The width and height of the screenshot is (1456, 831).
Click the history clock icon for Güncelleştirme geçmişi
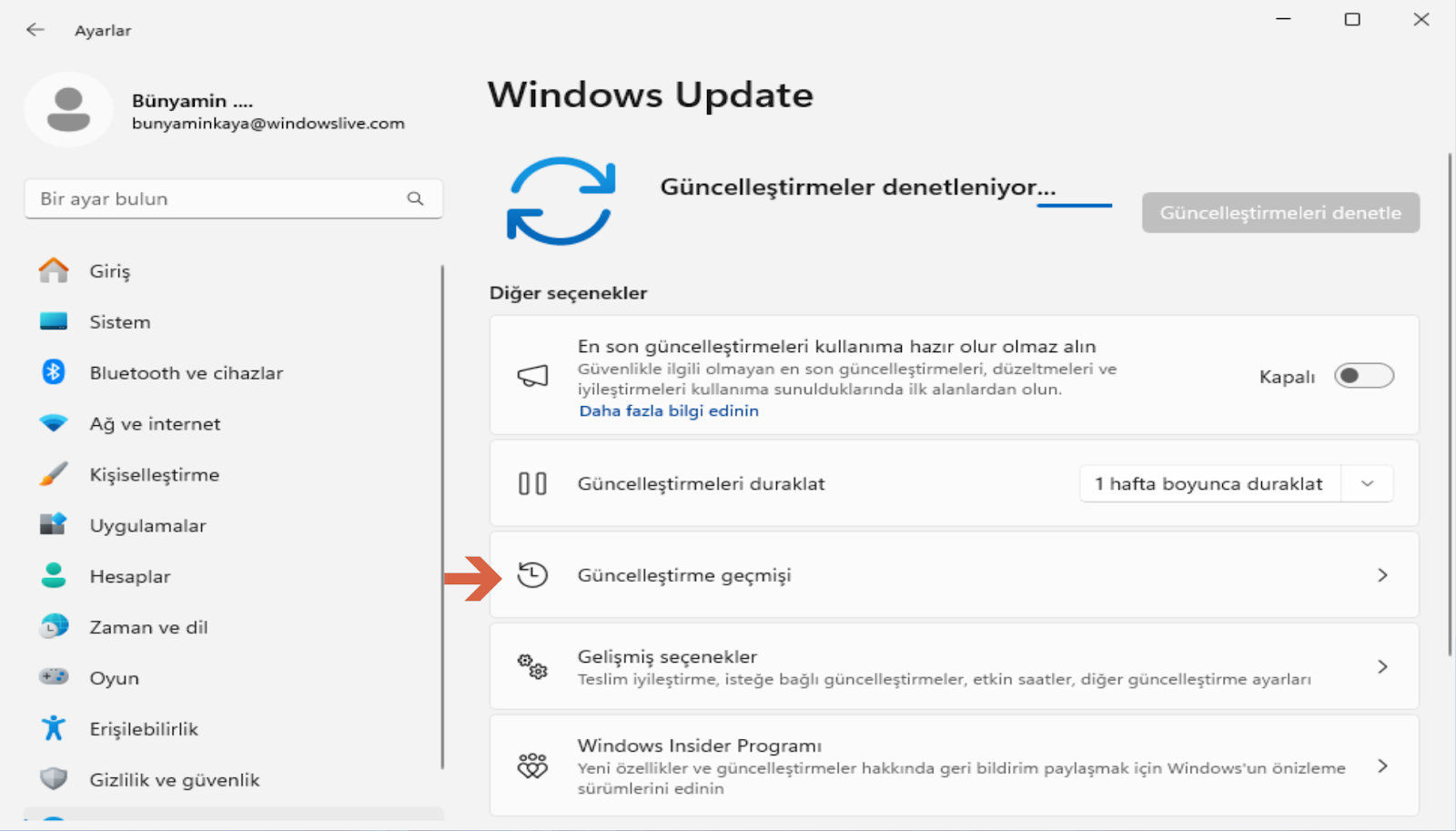[x=532, y=574]
